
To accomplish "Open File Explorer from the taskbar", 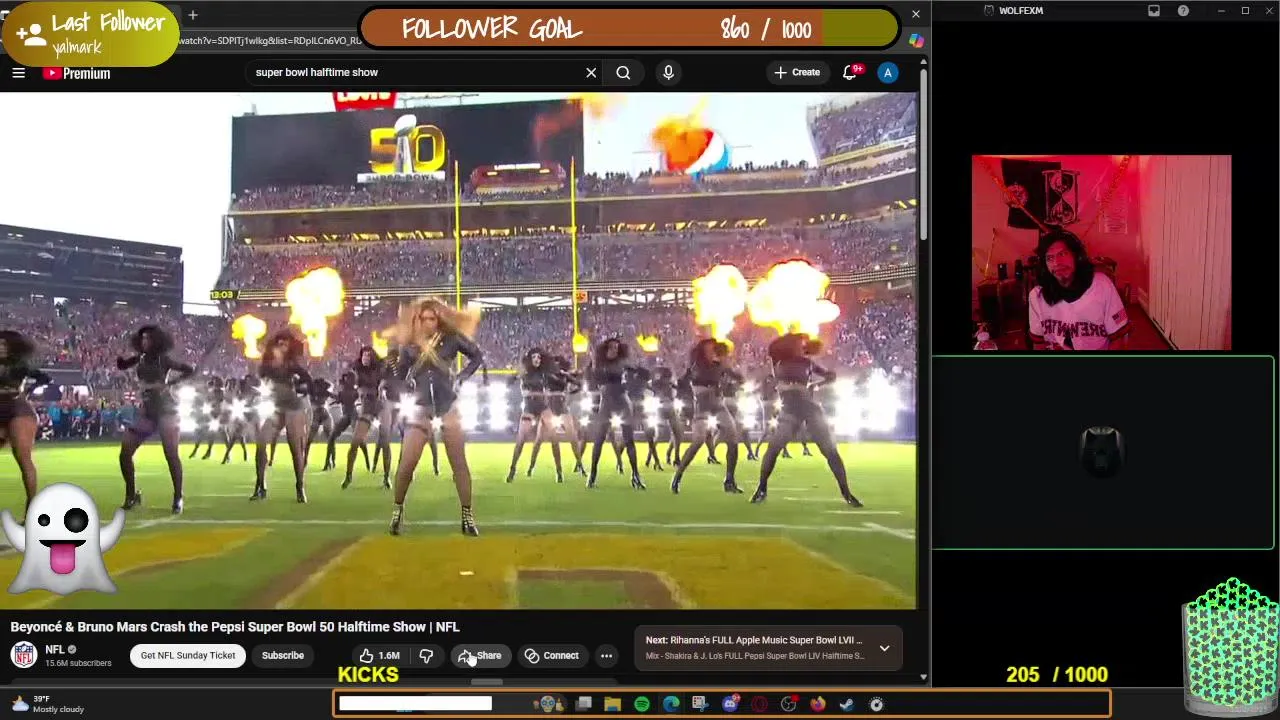I will click(612, 704).
